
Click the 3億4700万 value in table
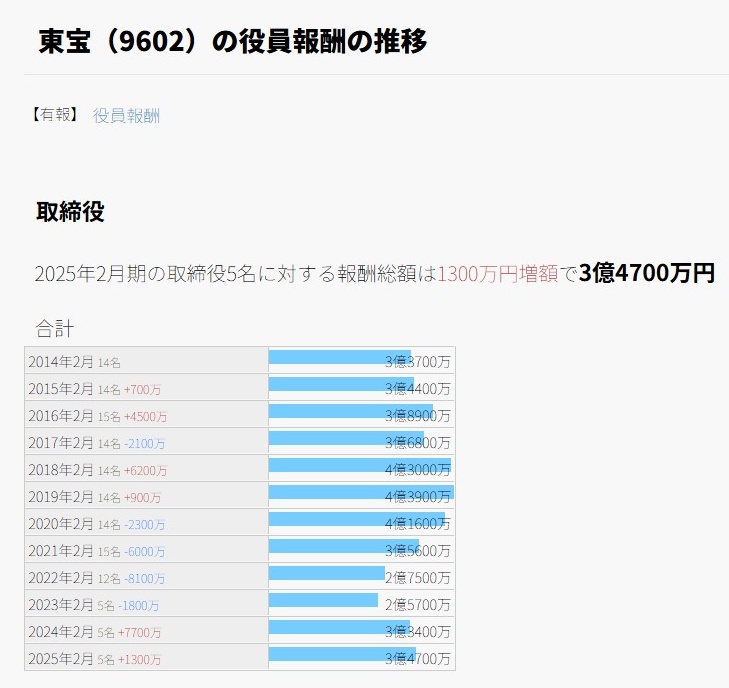(x=418, y=659)
